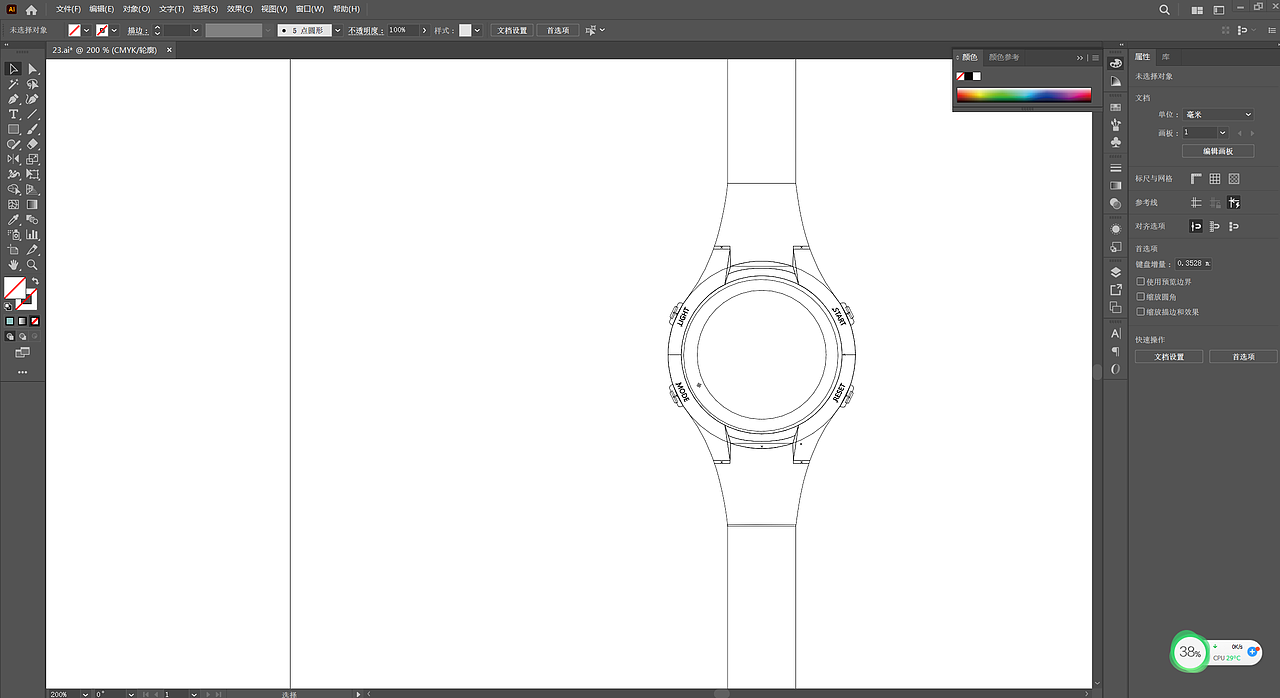1280x698 pixels.
Task: Select the Gradient tool
Action: coord(33,204)
